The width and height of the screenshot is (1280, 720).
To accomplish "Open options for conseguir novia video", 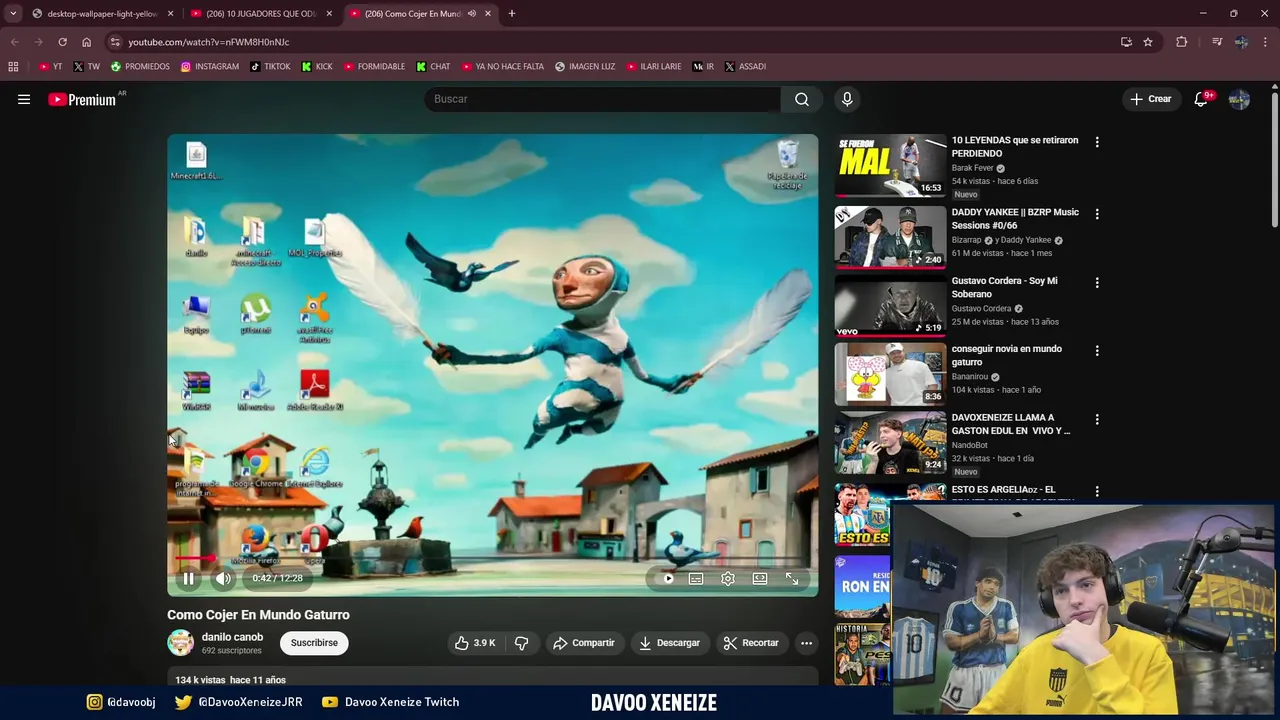I will click(1097, 351).
